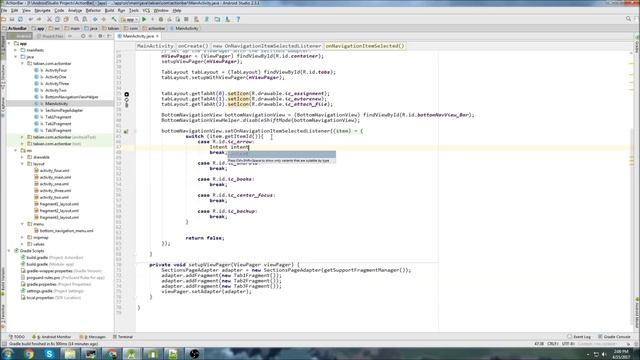Click the override gutter icon beside setOnNavigationItemSelectedListener
The image size is (640, 360).
pos(126,131)
